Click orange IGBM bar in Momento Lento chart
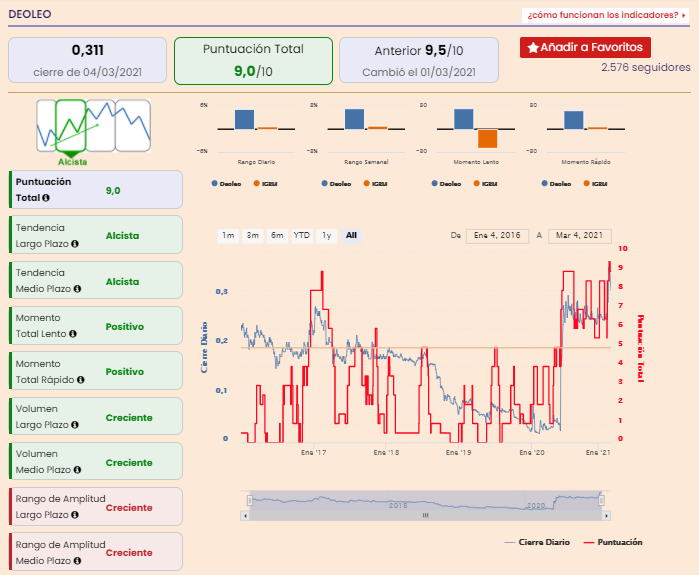699x575 pixels. tap(487, 139)
